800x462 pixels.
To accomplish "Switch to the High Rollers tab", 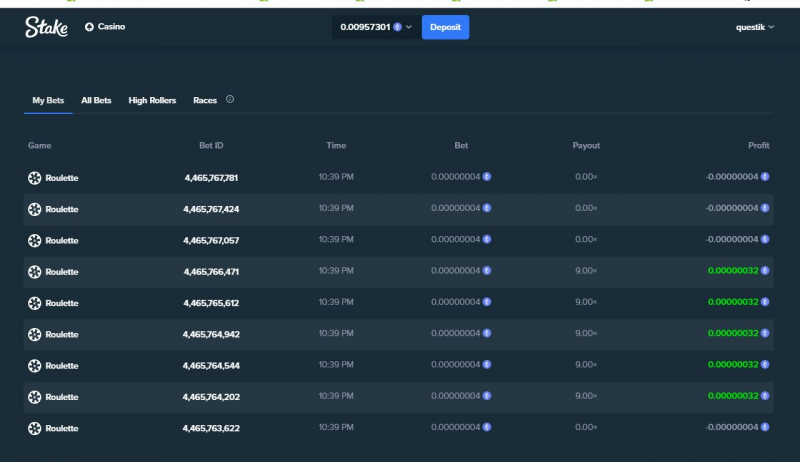I will pos(152,100).
